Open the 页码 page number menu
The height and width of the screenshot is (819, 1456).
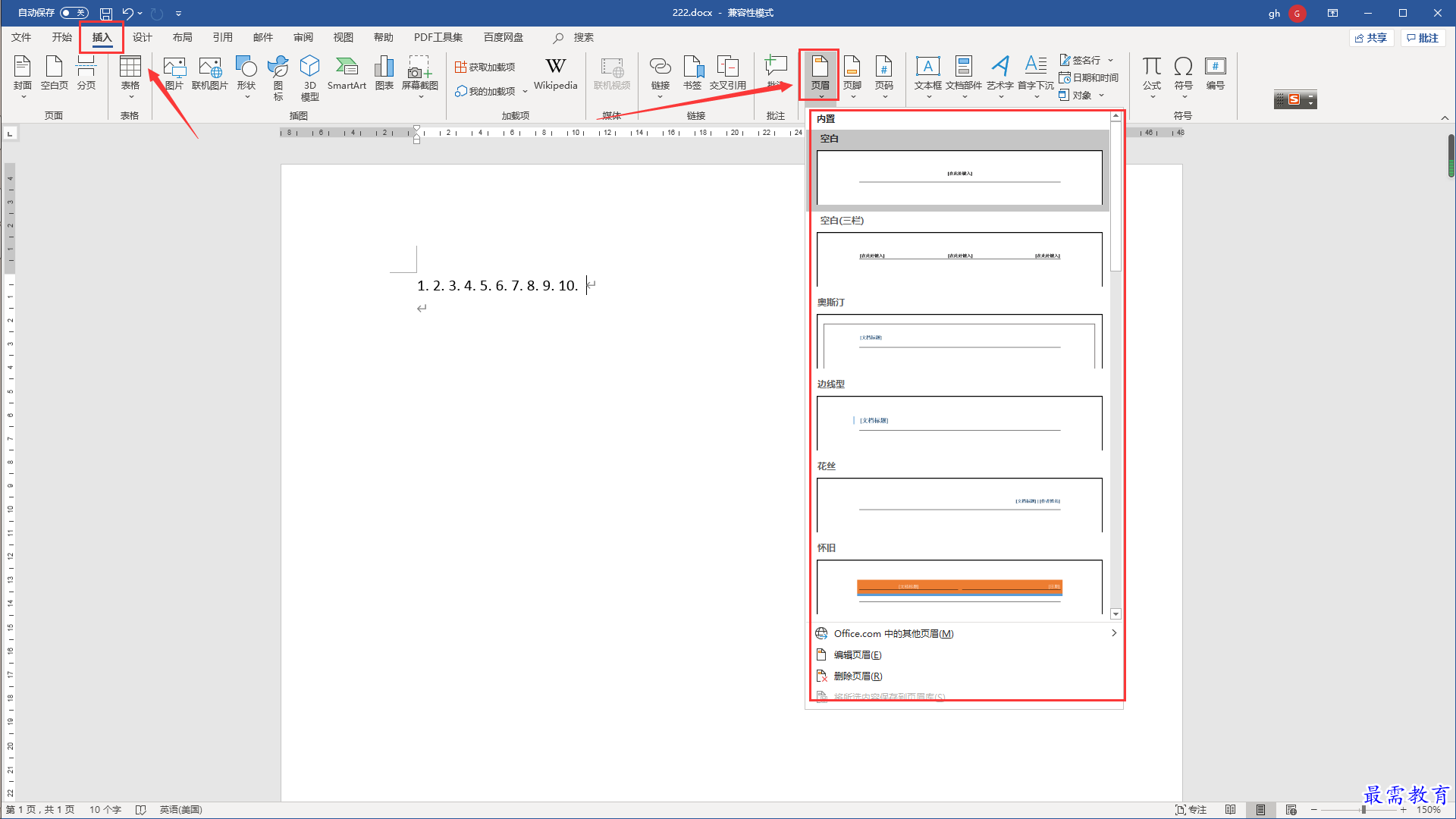[x=884, y=77]
